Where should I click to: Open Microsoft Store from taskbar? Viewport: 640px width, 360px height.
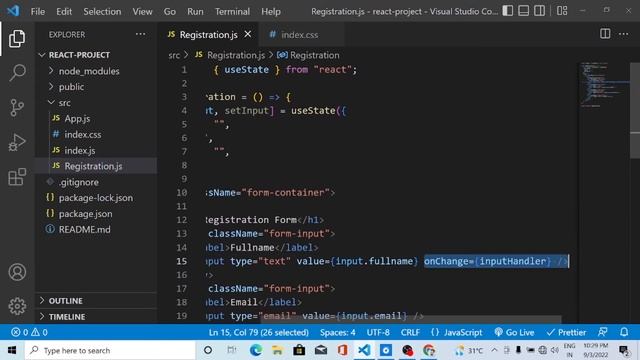(x=299, y=350)
